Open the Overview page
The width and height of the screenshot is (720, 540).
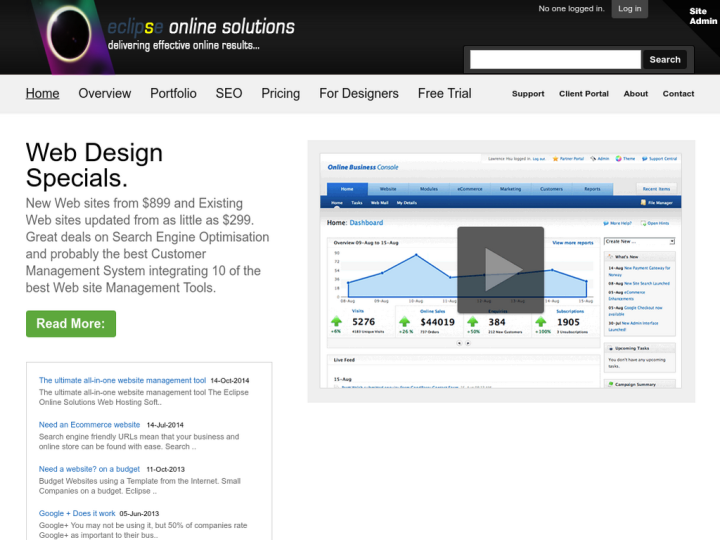pos(105,94)
